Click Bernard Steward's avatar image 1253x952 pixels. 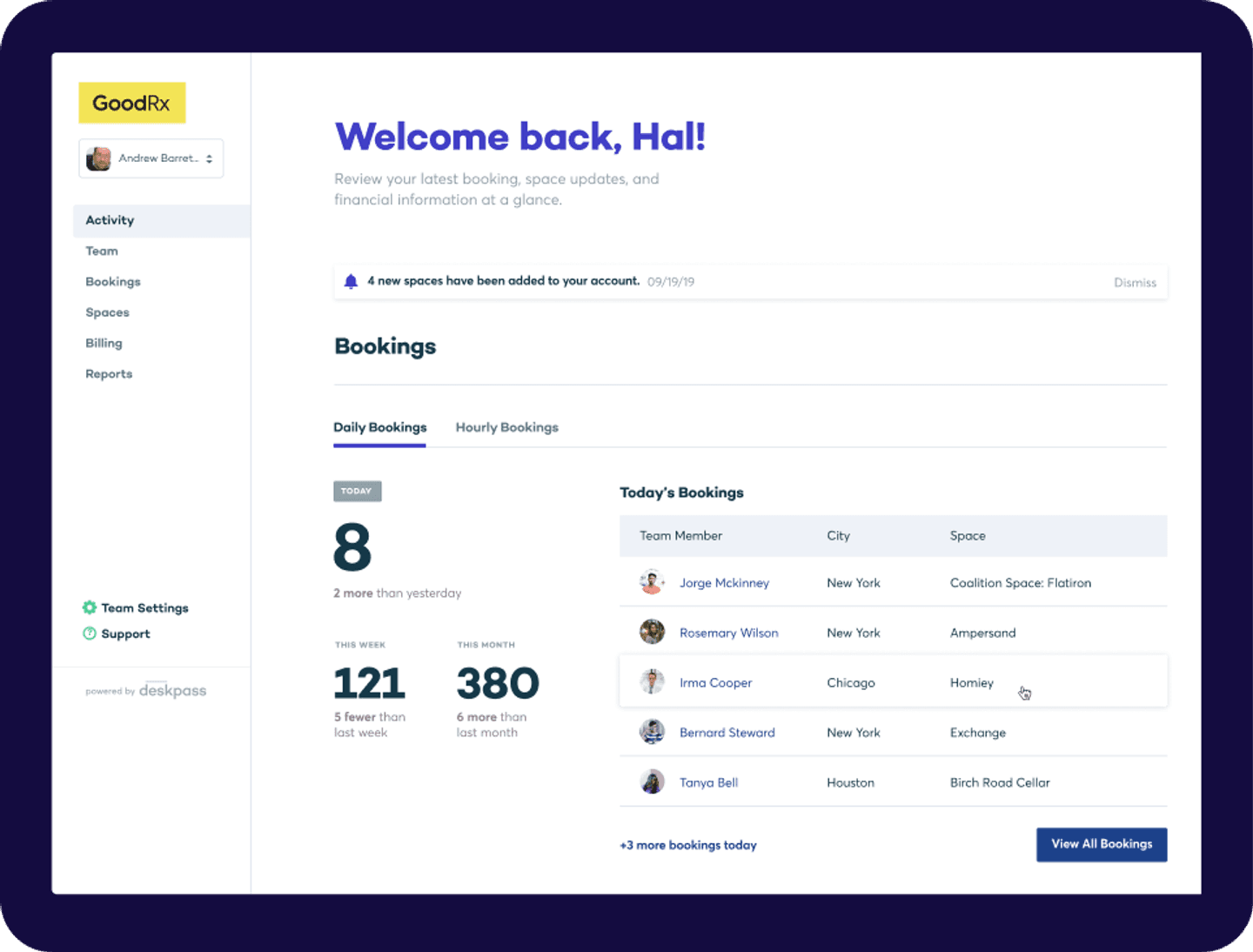coord(652,732)
